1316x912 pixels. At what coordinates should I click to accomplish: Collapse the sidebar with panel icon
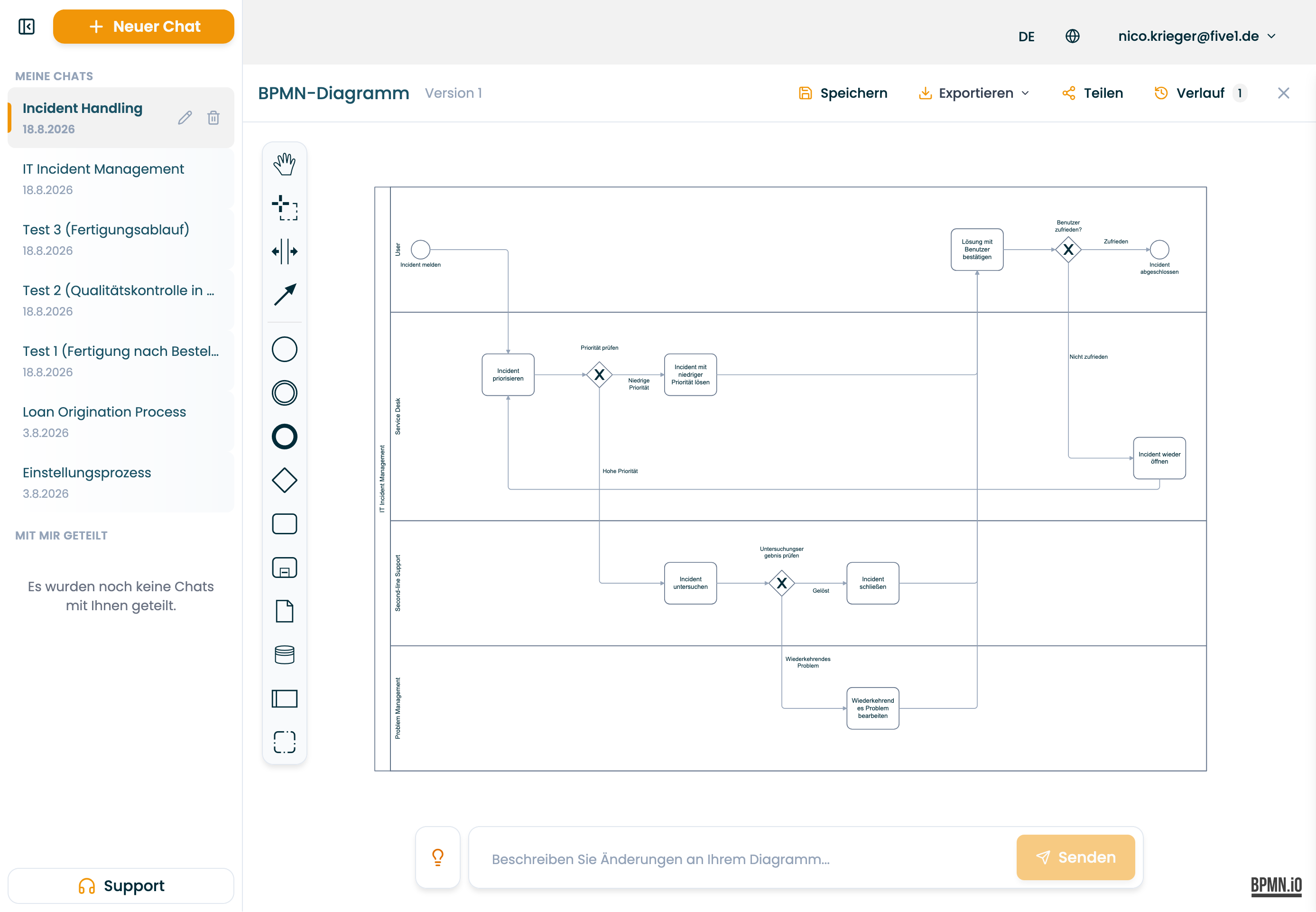26,26
